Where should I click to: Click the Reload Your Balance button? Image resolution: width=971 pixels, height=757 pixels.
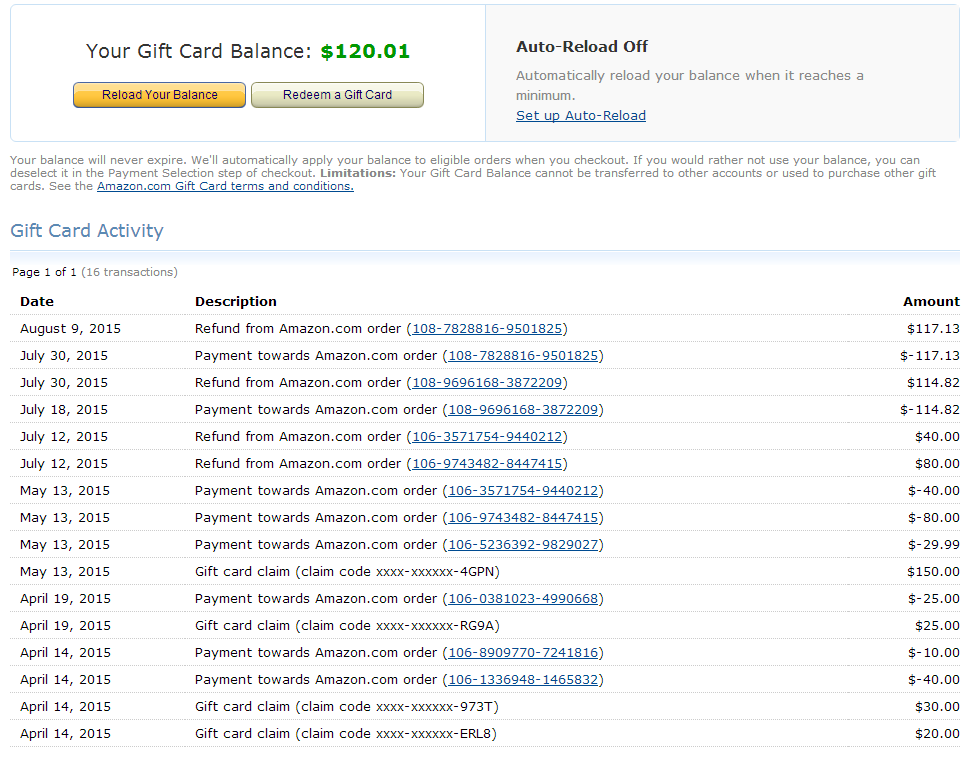159,95
